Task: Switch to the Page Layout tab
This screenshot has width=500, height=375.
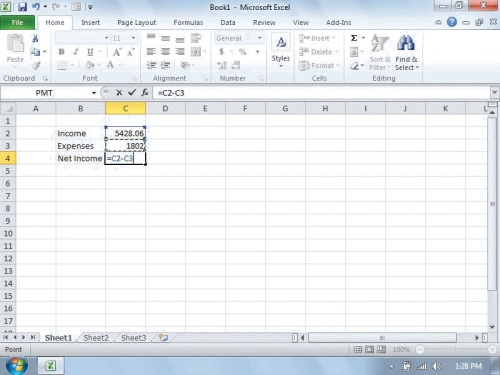Action: click(137, 23)
